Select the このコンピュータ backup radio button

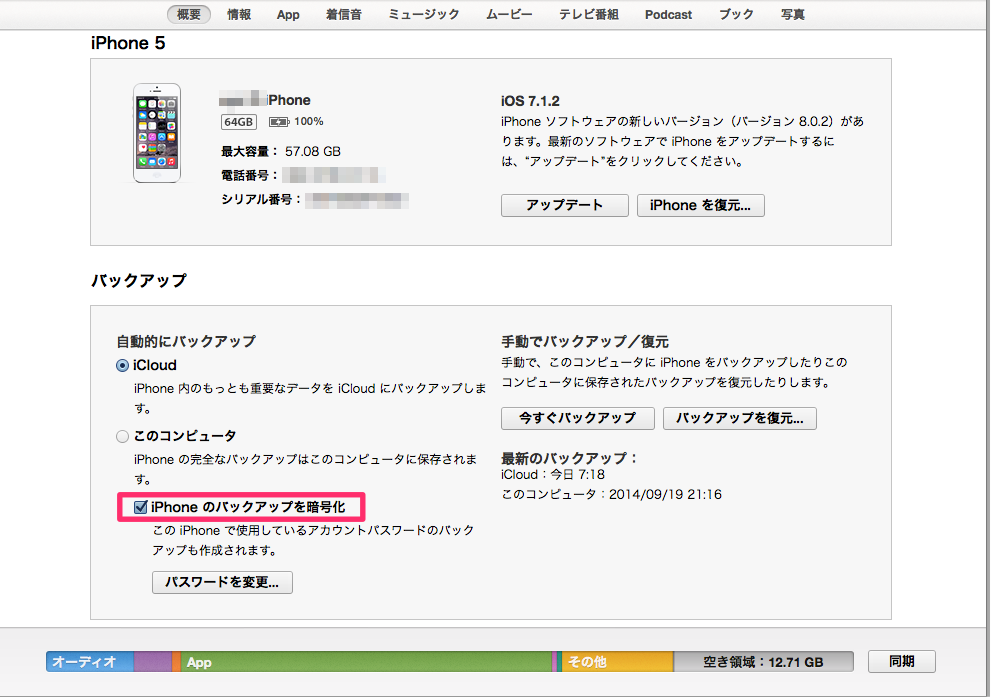coord(123,436)
